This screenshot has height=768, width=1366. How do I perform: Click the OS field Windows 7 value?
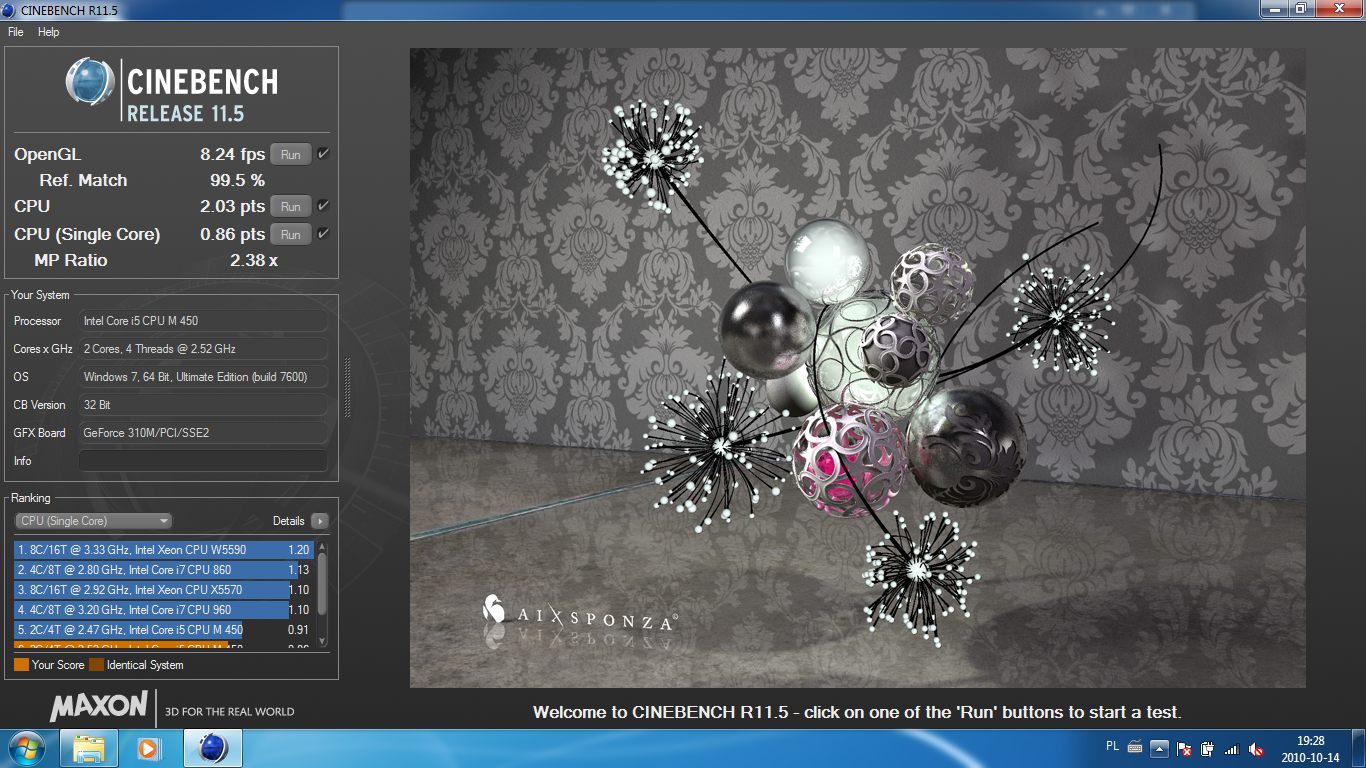point(203,377)
